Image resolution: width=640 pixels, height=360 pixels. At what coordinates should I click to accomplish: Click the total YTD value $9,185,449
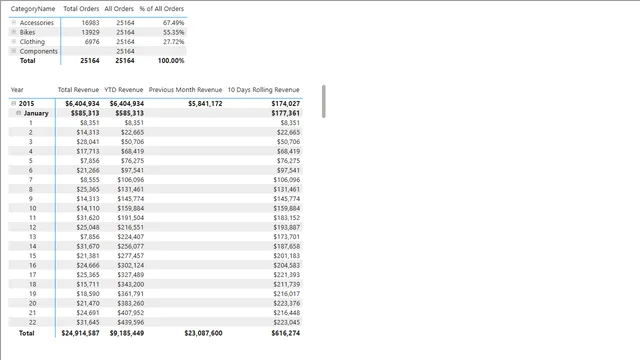pos(127,333)
